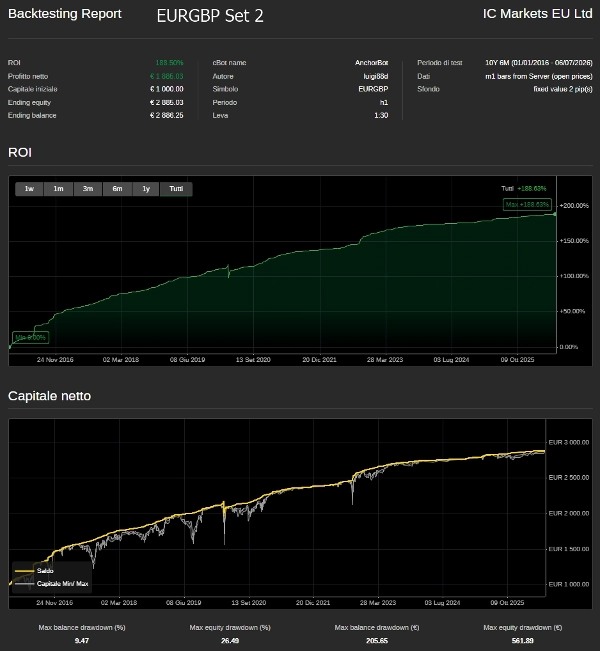Choose the 1y time range

(x=146, y=189)
